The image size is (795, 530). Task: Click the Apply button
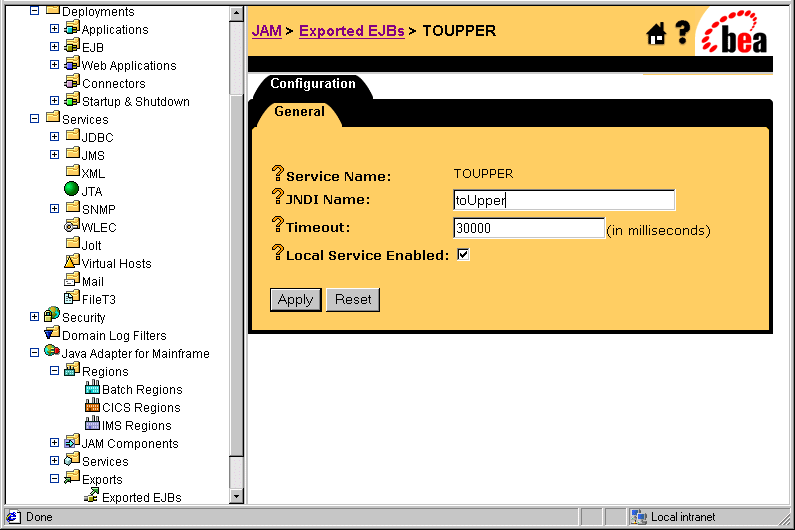296,300
